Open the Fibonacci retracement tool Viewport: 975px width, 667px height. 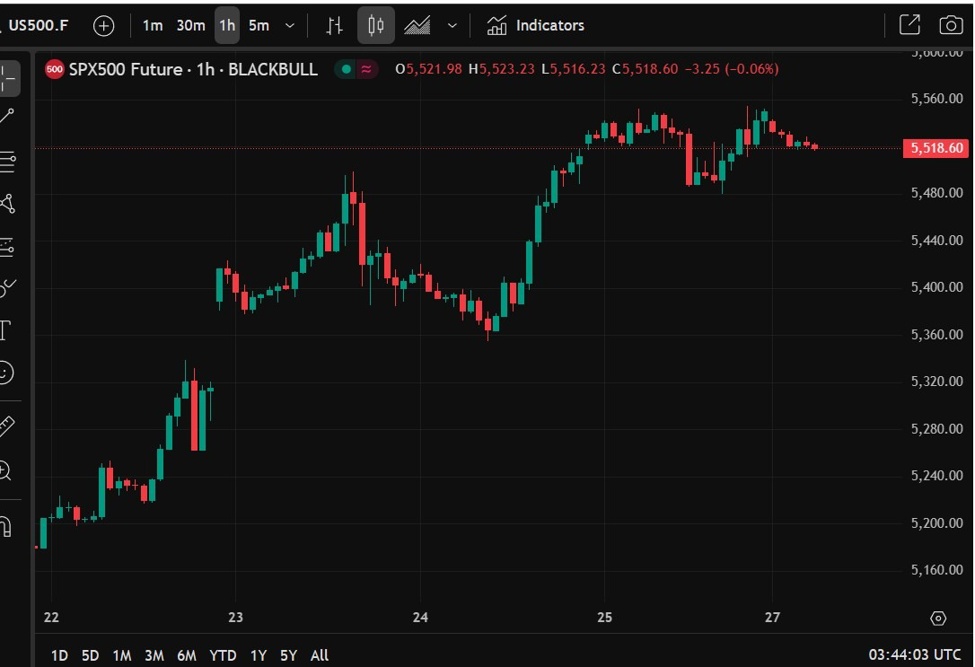pos(9,160)
